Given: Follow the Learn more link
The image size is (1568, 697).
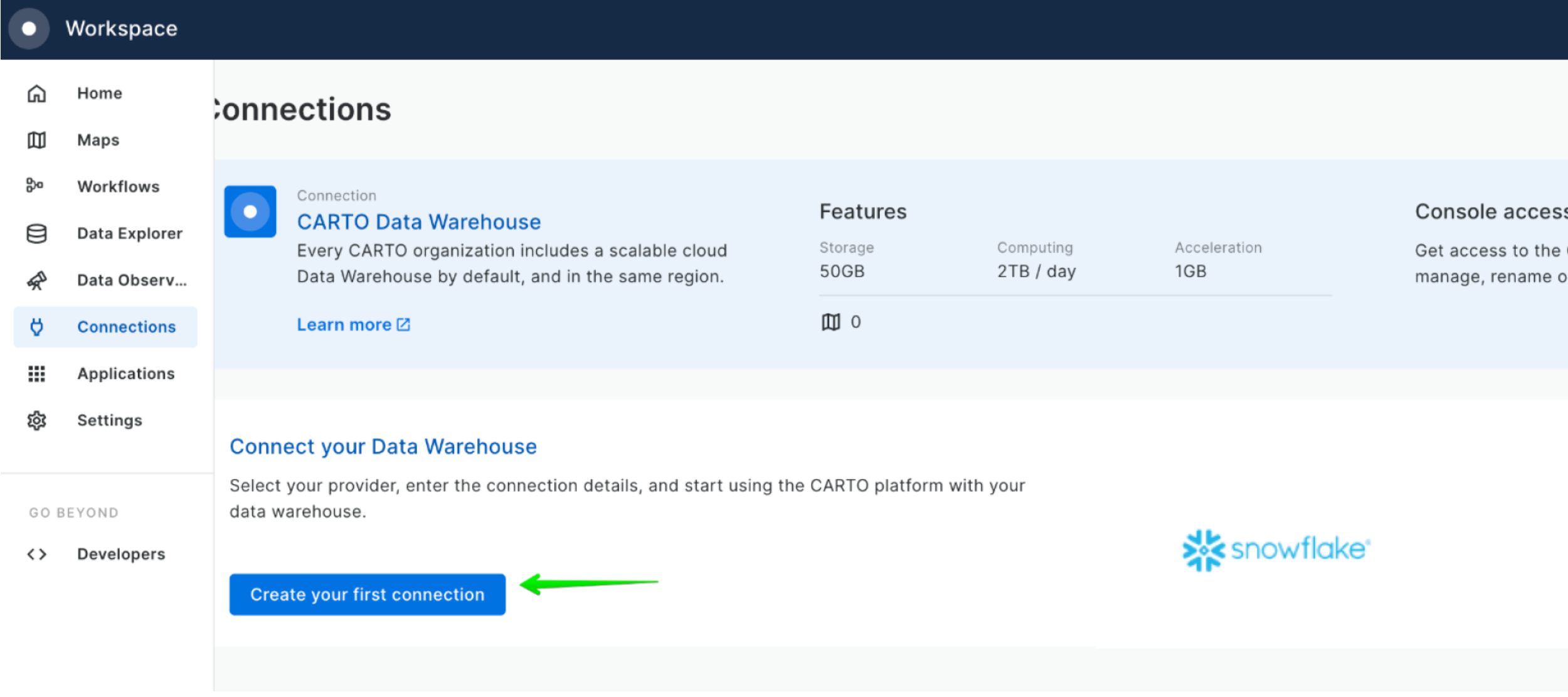Looking at the screenshot, I should click(353, 325).
